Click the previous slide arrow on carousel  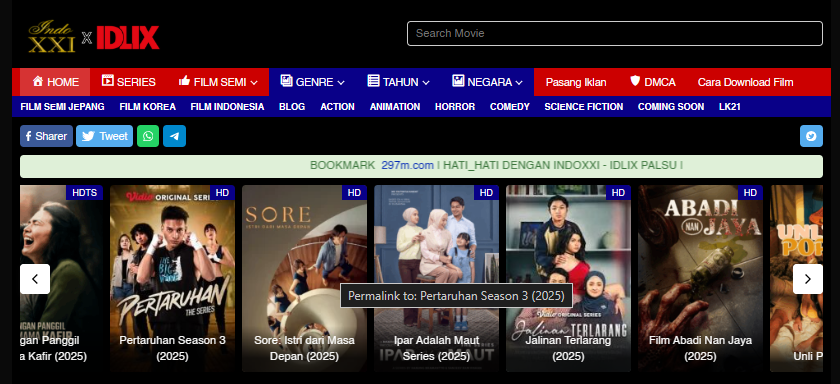click(x=35, y=279)
